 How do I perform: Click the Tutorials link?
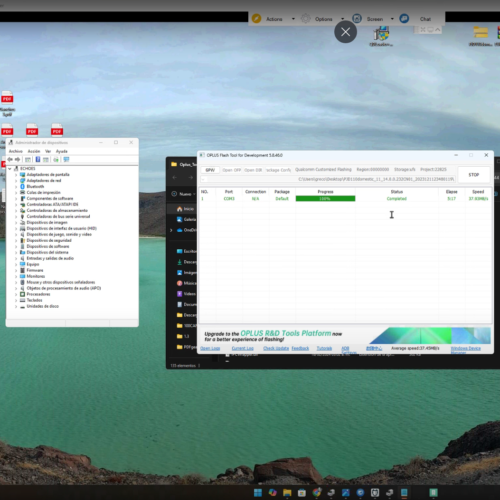pyautogui.click(x=324, y=348)
